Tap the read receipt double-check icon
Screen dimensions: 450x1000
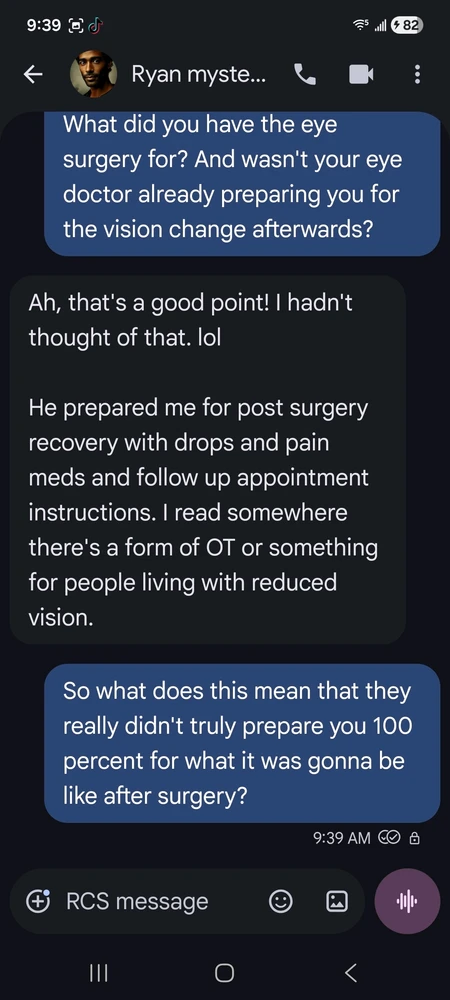388,838
